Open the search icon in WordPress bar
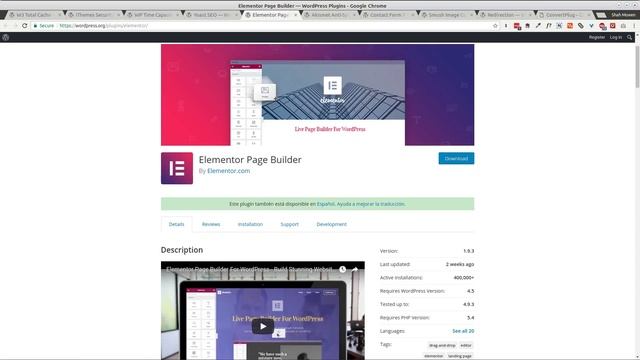Image resolution: width=640 pixels, height=360 pixels. point(629,37)
